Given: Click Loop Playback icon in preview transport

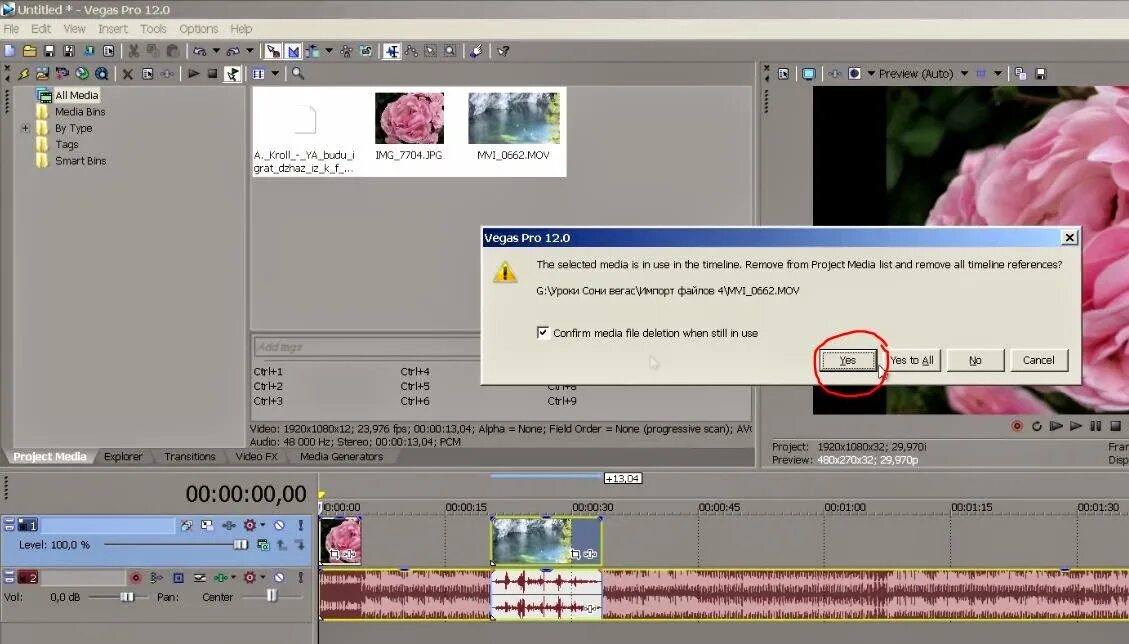Looking at the screenshot, I should tap(1037, 426).
